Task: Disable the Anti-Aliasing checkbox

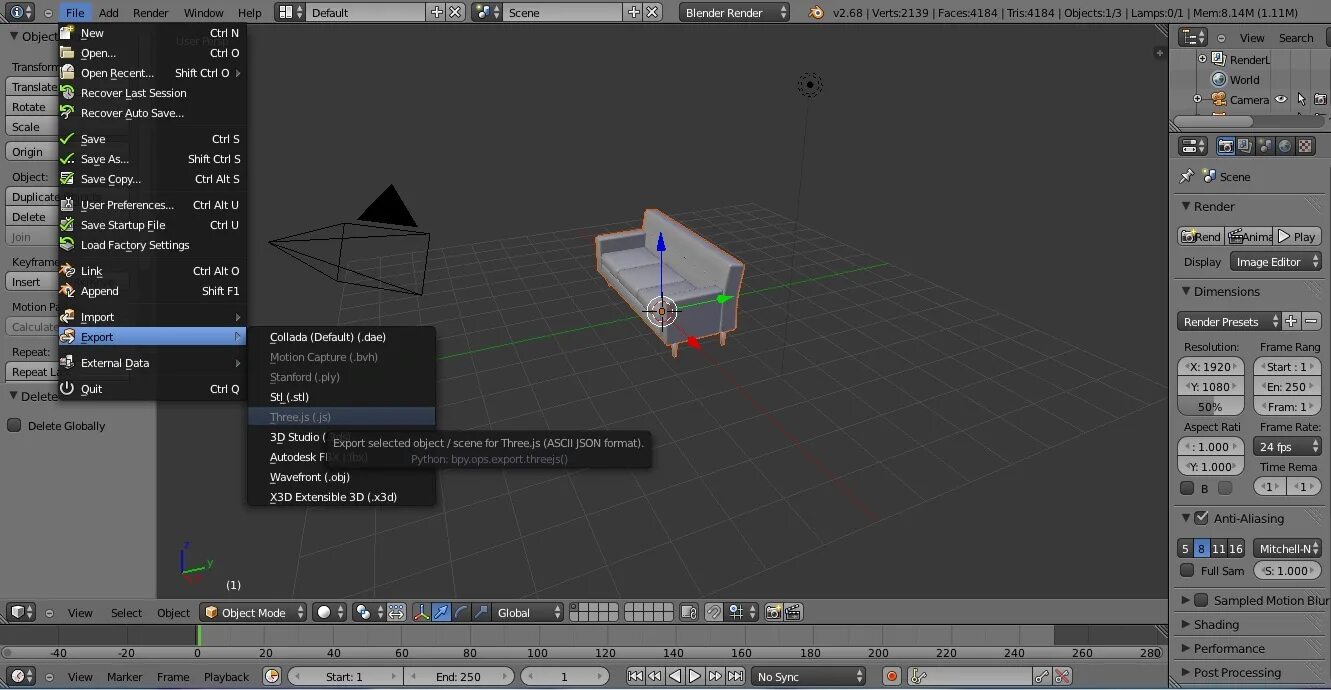Action: (x=1202, y=518)
